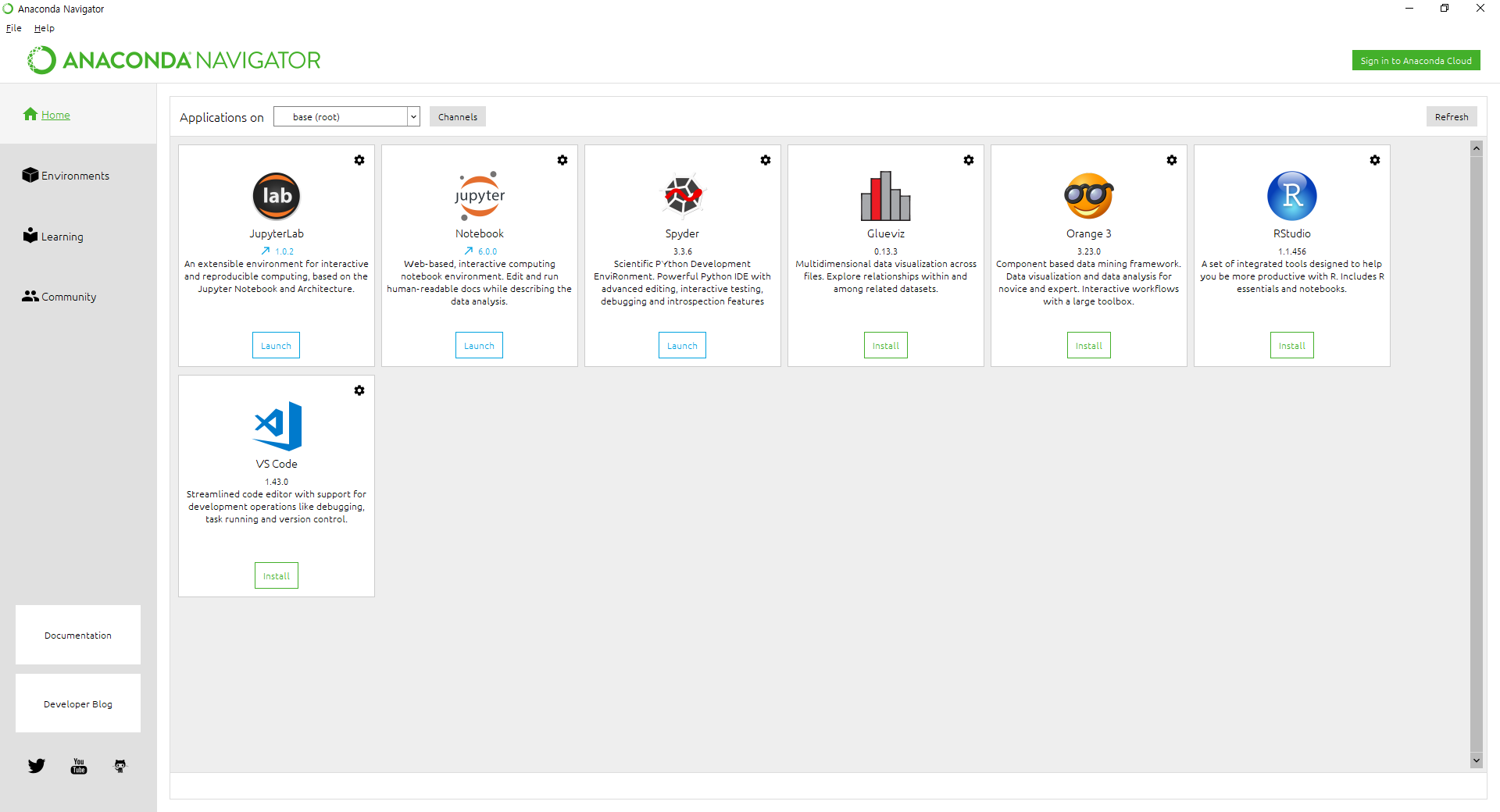Click the JupyterLab title text
This screenshot has height=812, width=1500.
point(277,233)
